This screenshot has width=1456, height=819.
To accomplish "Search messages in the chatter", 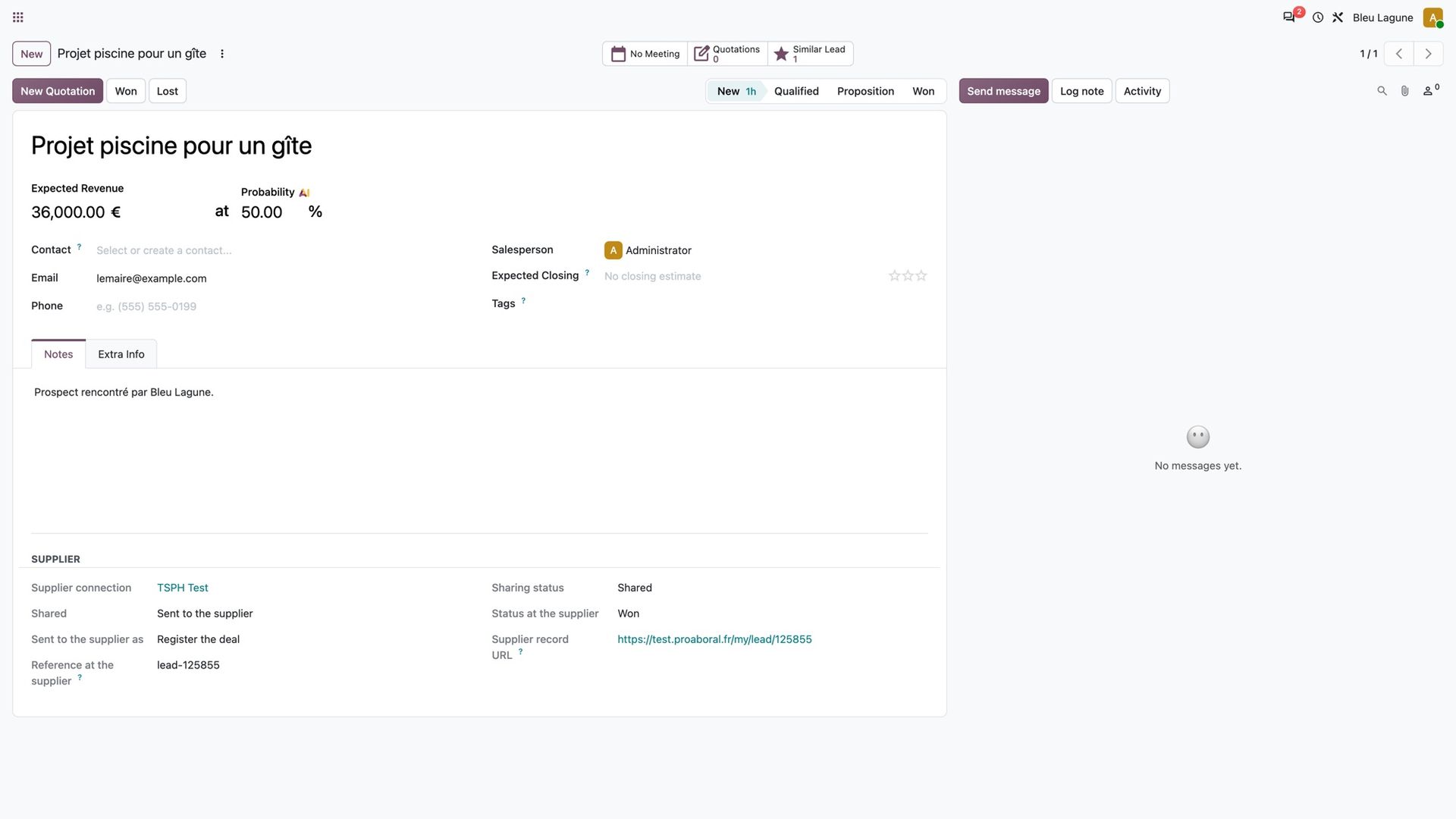I will tap(1382, 91).
